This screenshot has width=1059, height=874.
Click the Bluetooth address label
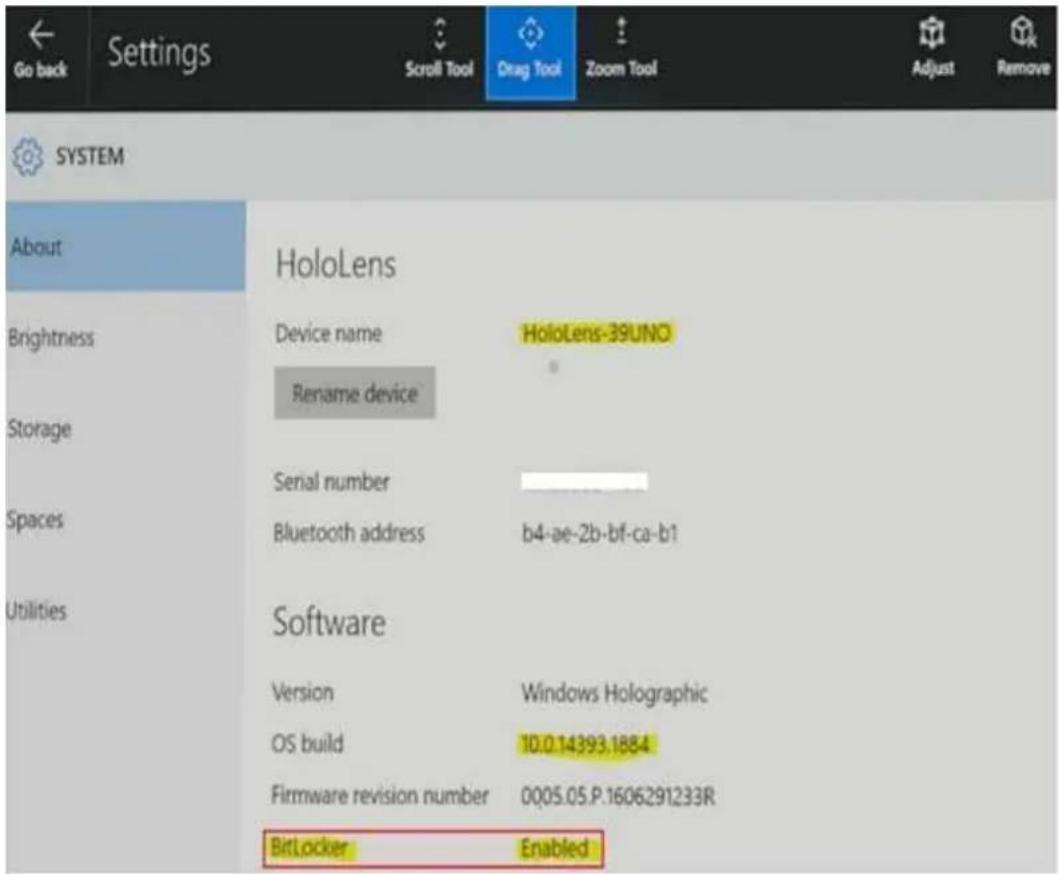pyautogui.click(x=349, y=533)
